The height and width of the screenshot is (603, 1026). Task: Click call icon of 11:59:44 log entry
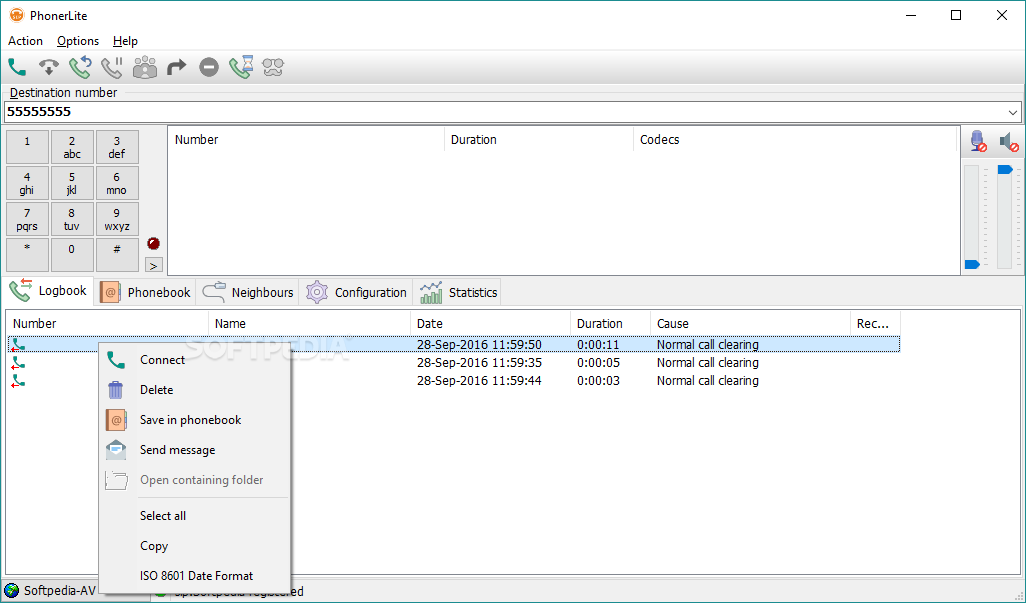coord(18,381)
